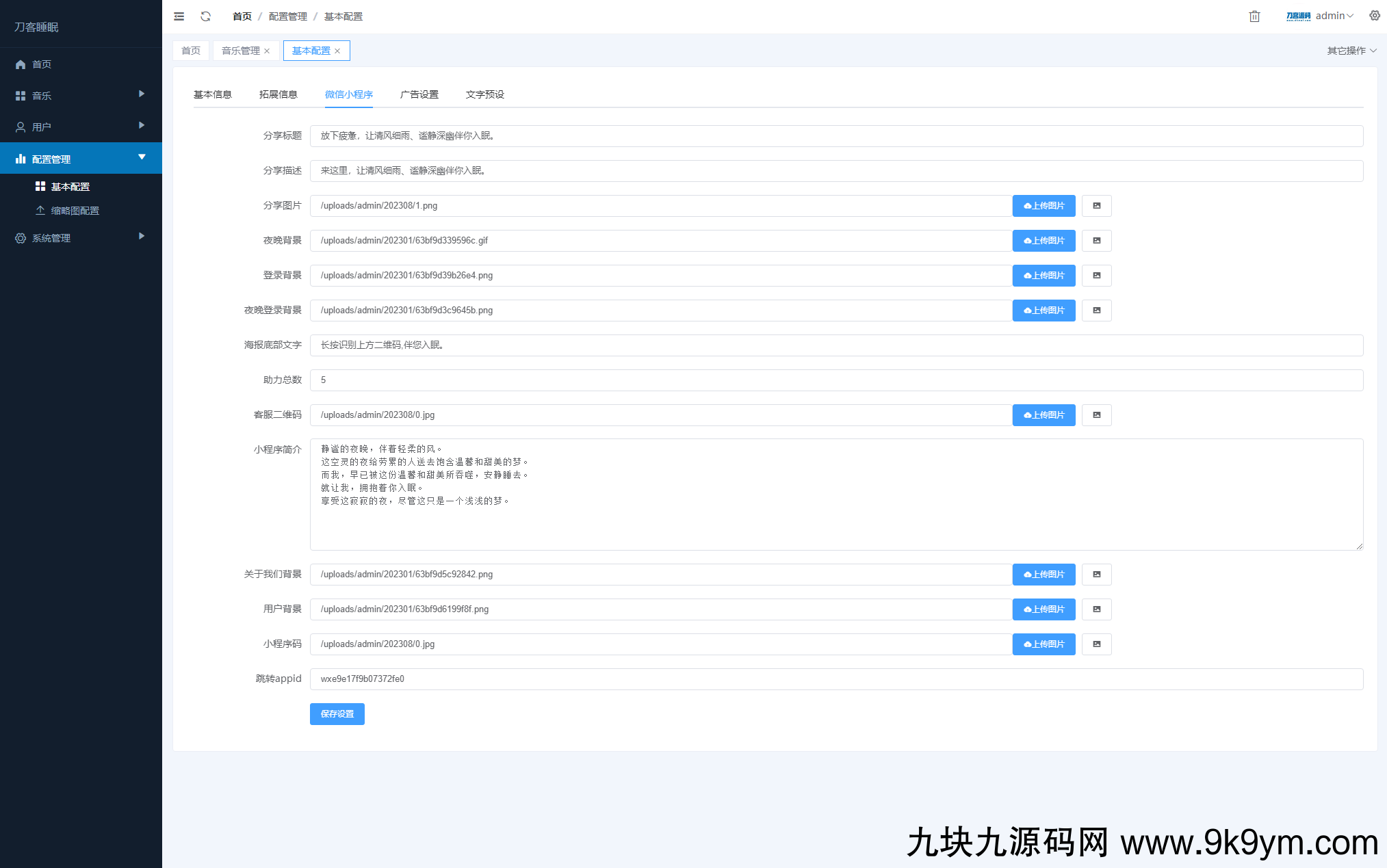Screen dimensions: 1387x868
Task: Expand the 系统管理 menu section
Action: [x=50, y=237]
